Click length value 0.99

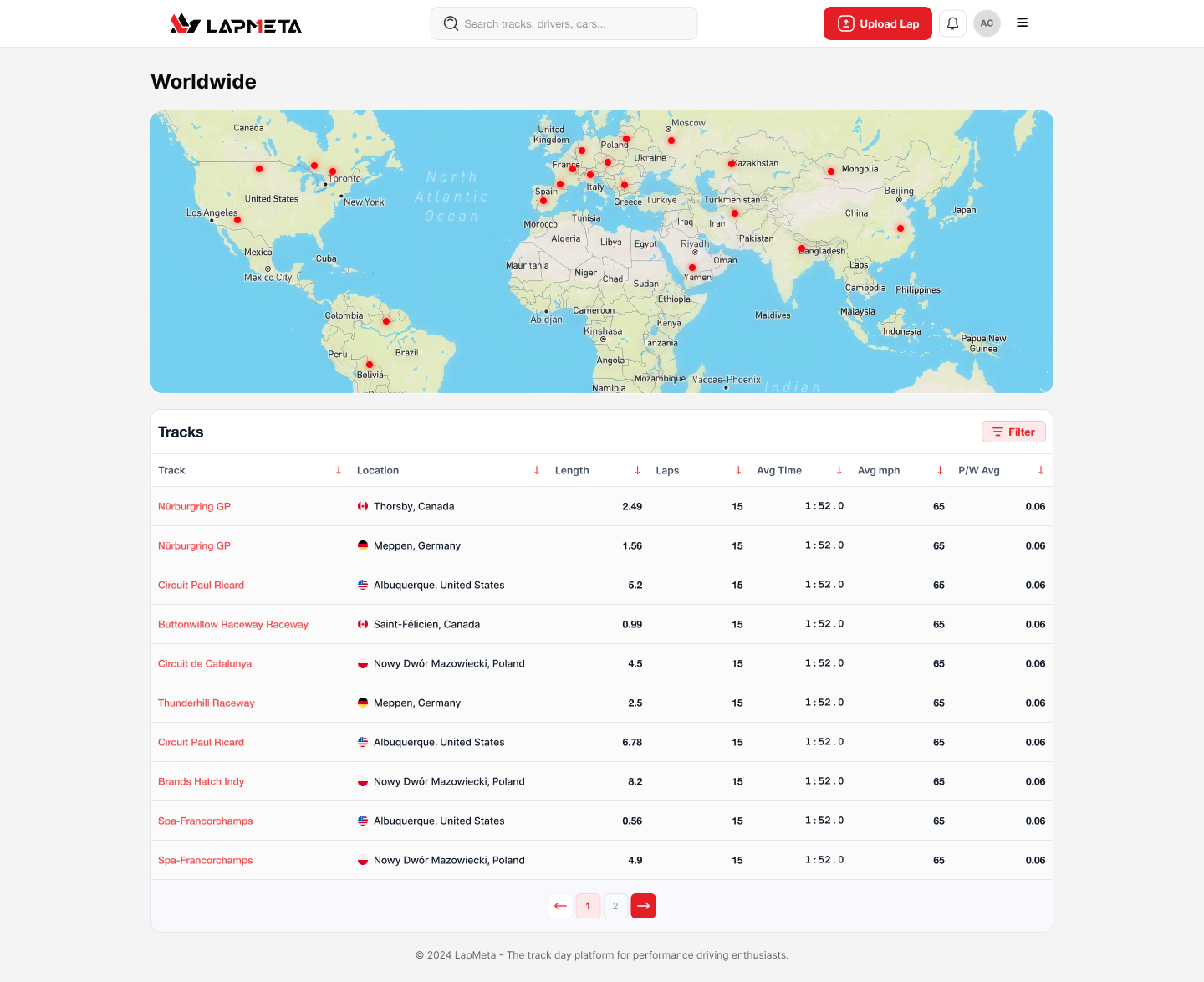pos(632,624)
